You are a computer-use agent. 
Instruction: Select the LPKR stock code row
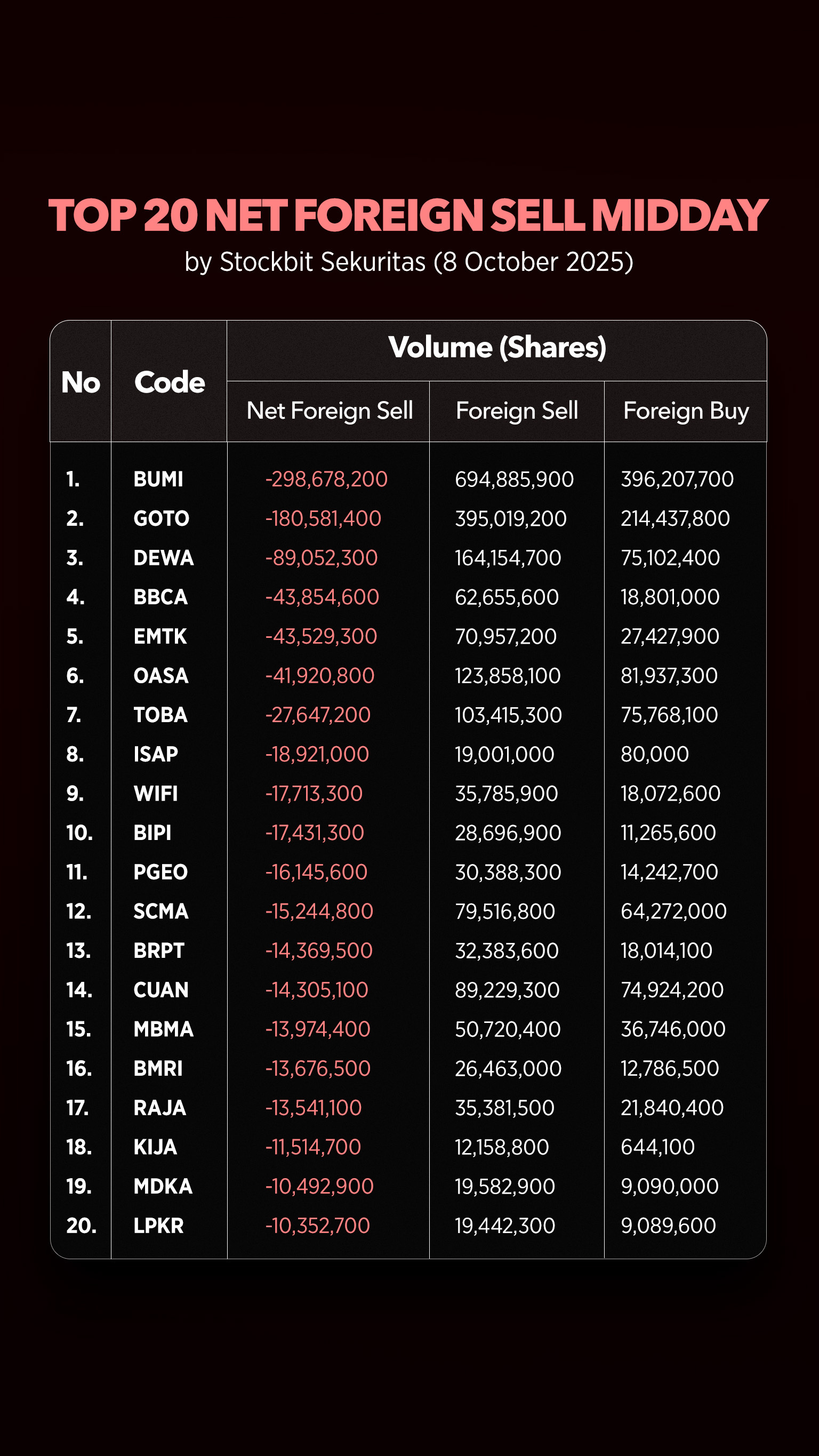coord(158,1226)
